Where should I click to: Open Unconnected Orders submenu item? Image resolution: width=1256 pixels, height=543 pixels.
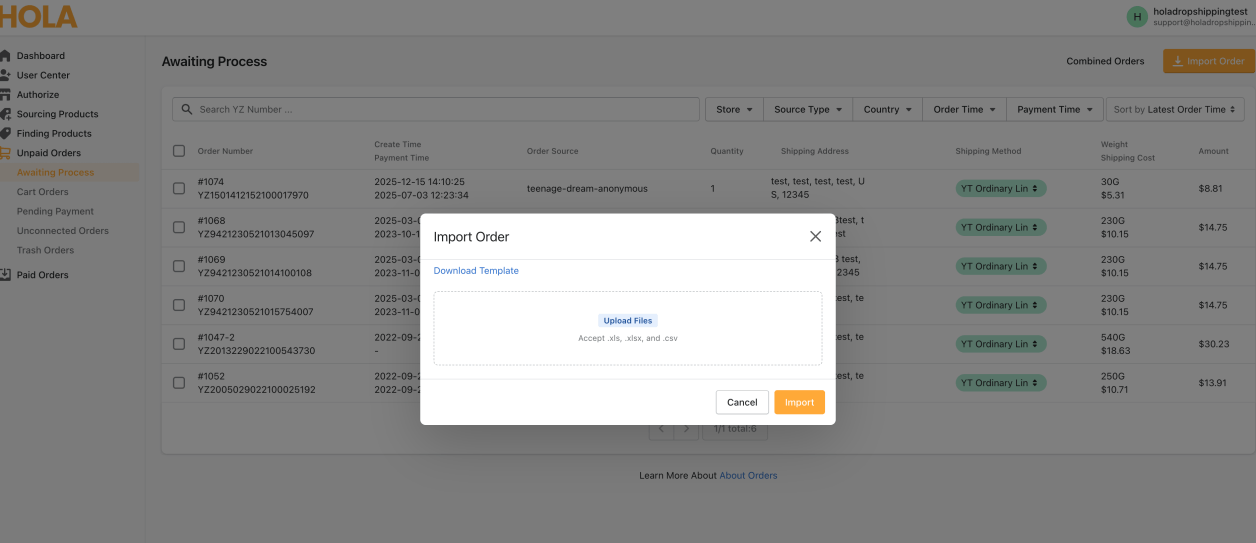(63, 231)
